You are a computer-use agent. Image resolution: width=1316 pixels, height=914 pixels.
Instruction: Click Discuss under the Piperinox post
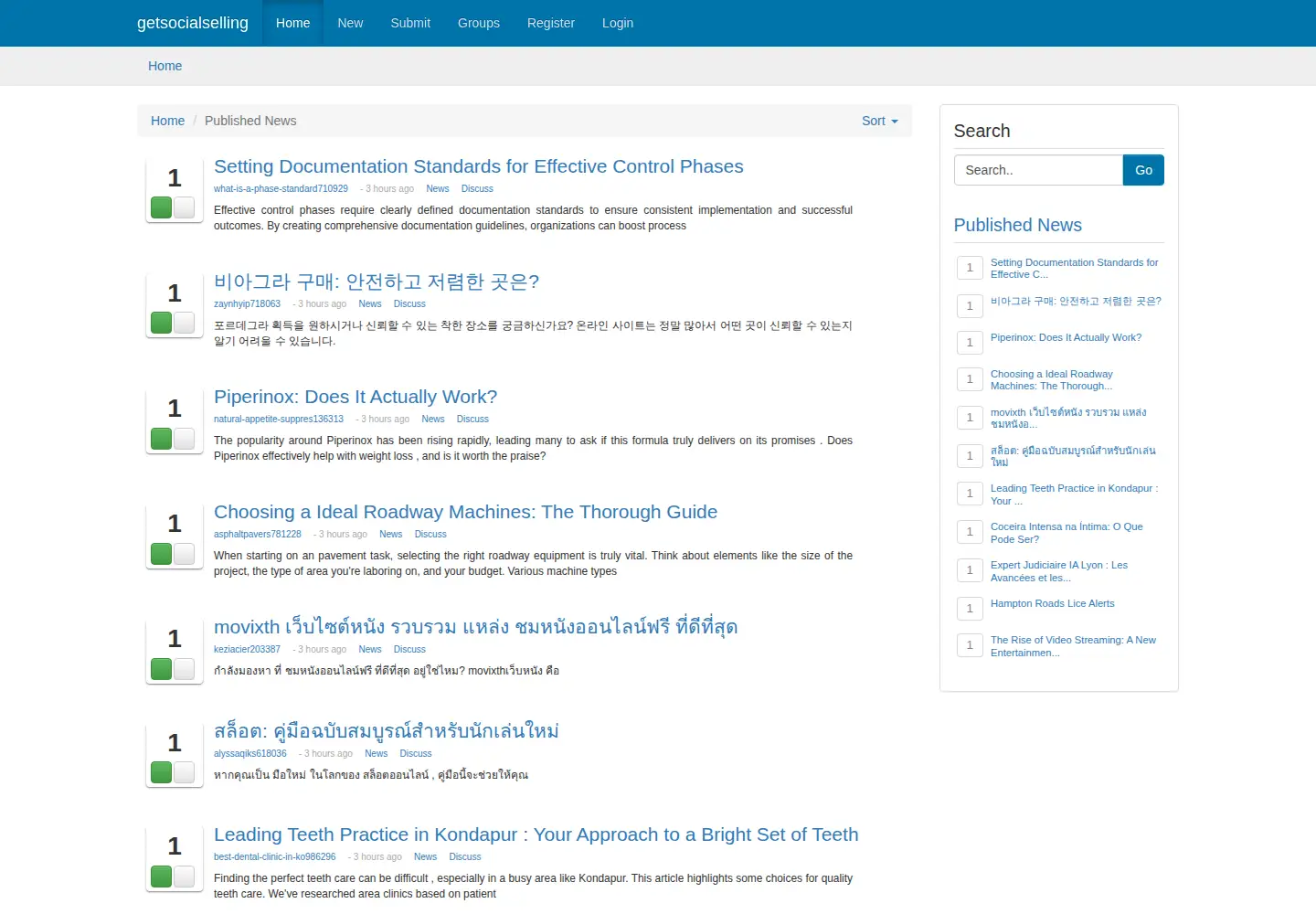(472, 419)
